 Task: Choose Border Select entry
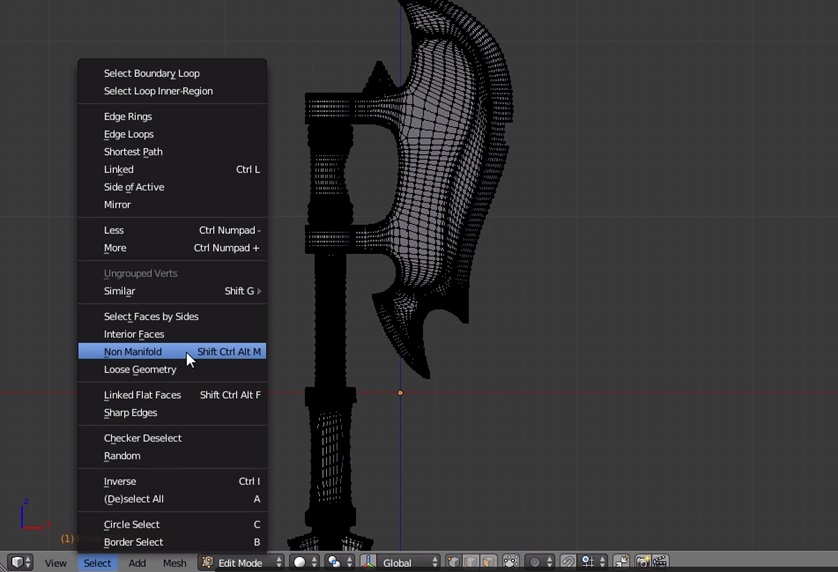[172, 542]
